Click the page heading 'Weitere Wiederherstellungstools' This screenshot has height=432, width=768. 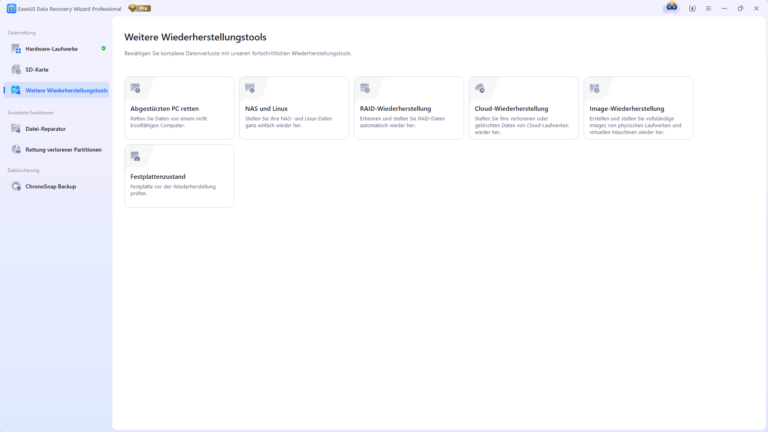click(195, 37)
